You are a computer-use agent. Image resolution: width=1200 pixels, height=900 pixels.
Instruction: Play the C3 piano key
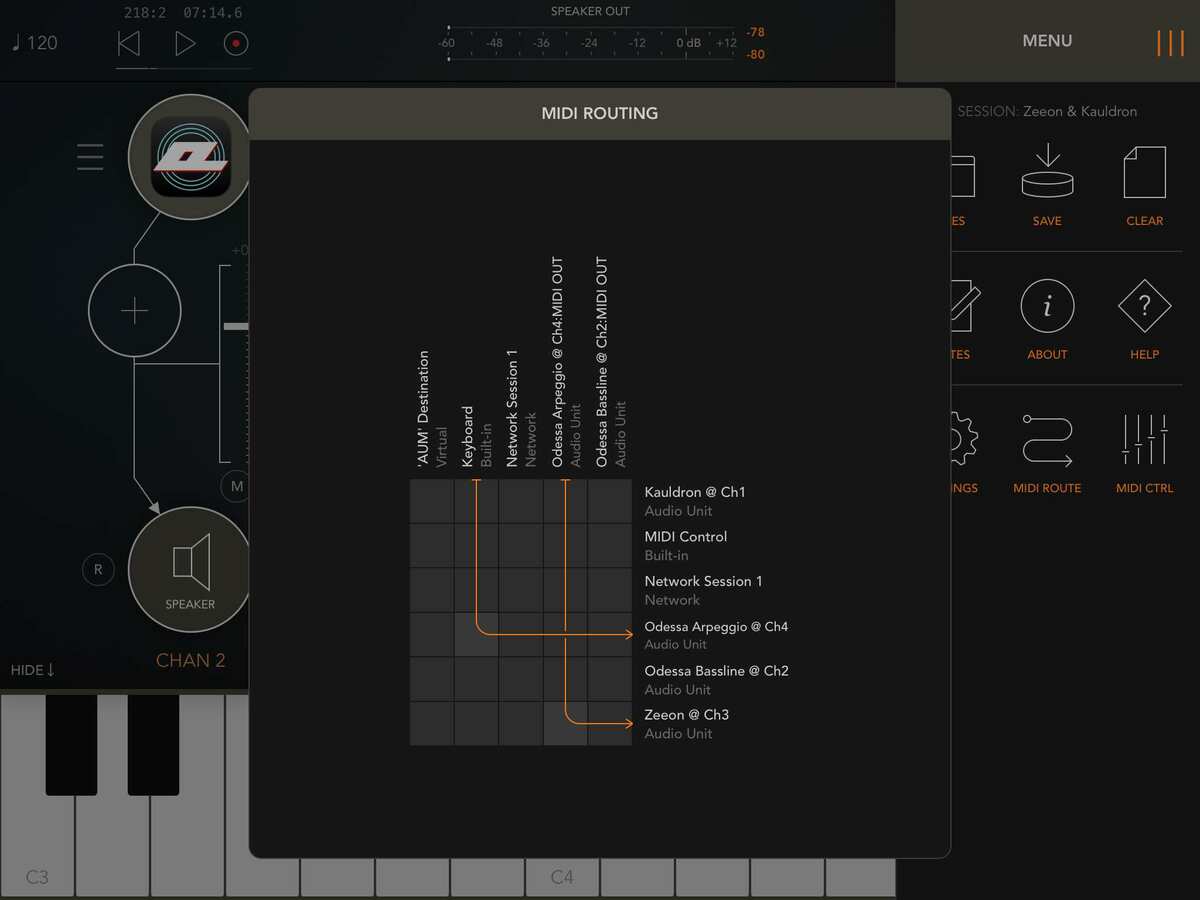(x=37, y=798)
